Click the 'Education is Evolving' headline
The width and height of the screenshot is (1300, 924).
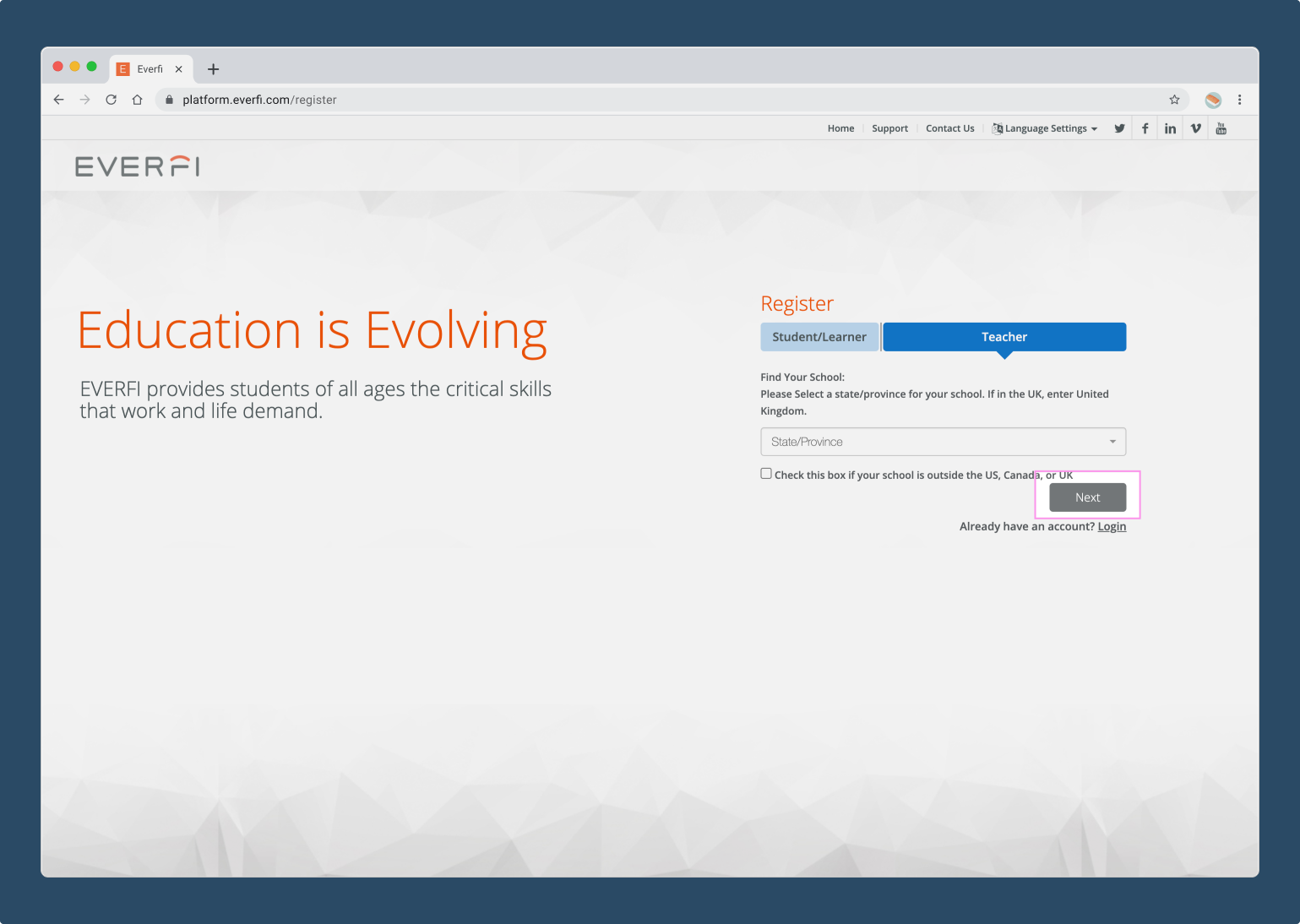[313, 331]
